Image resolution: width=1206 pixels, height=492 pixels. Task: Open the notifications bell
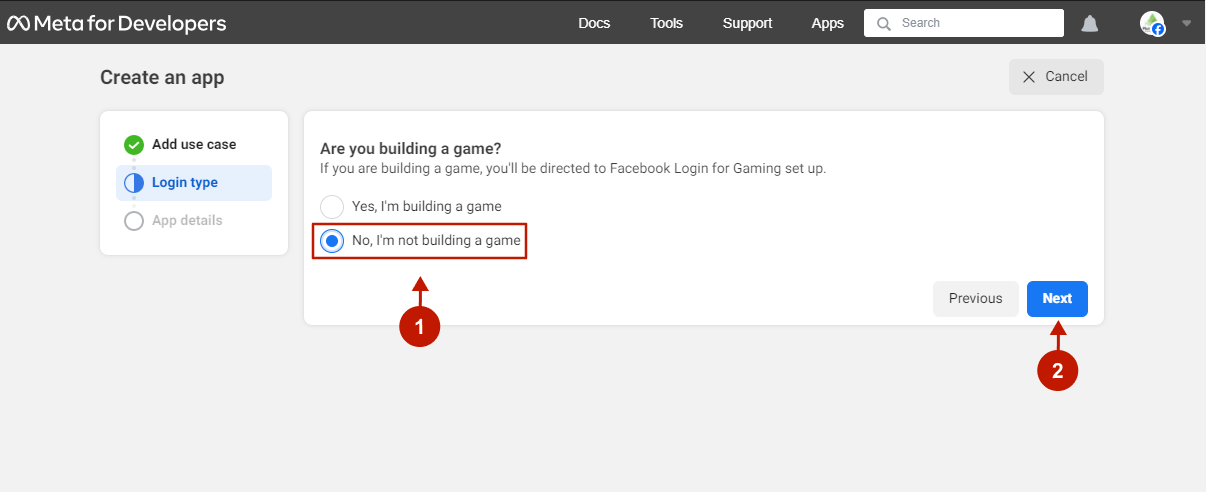[x=1090, y=23]
